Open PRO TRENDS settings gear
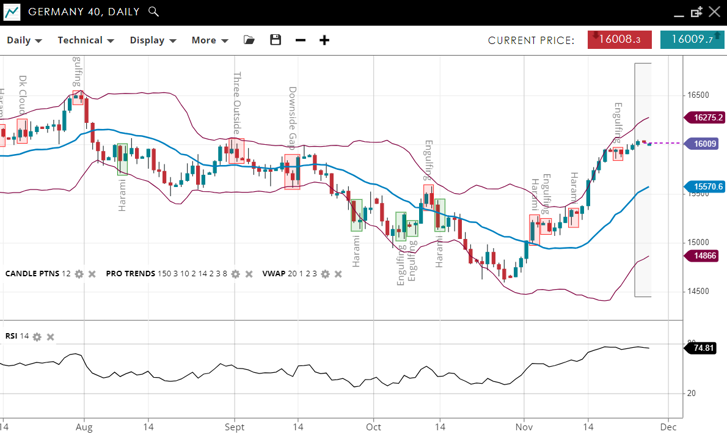The image size is (727, 437). [x=236, y=273]
